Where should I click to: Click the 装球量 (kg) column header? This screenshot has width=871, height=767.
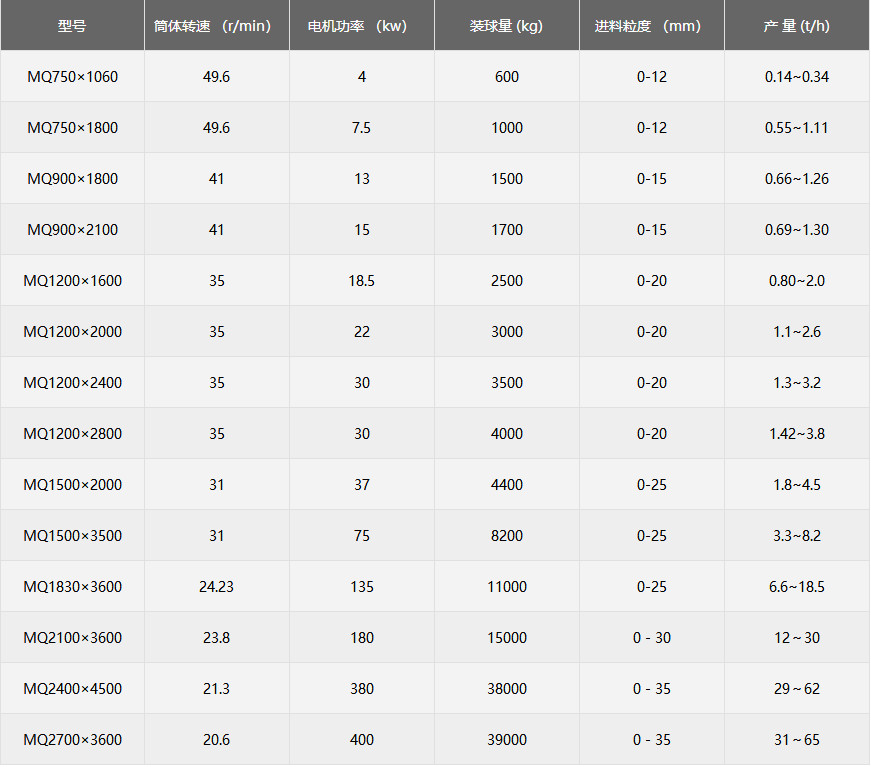(507, 26)
